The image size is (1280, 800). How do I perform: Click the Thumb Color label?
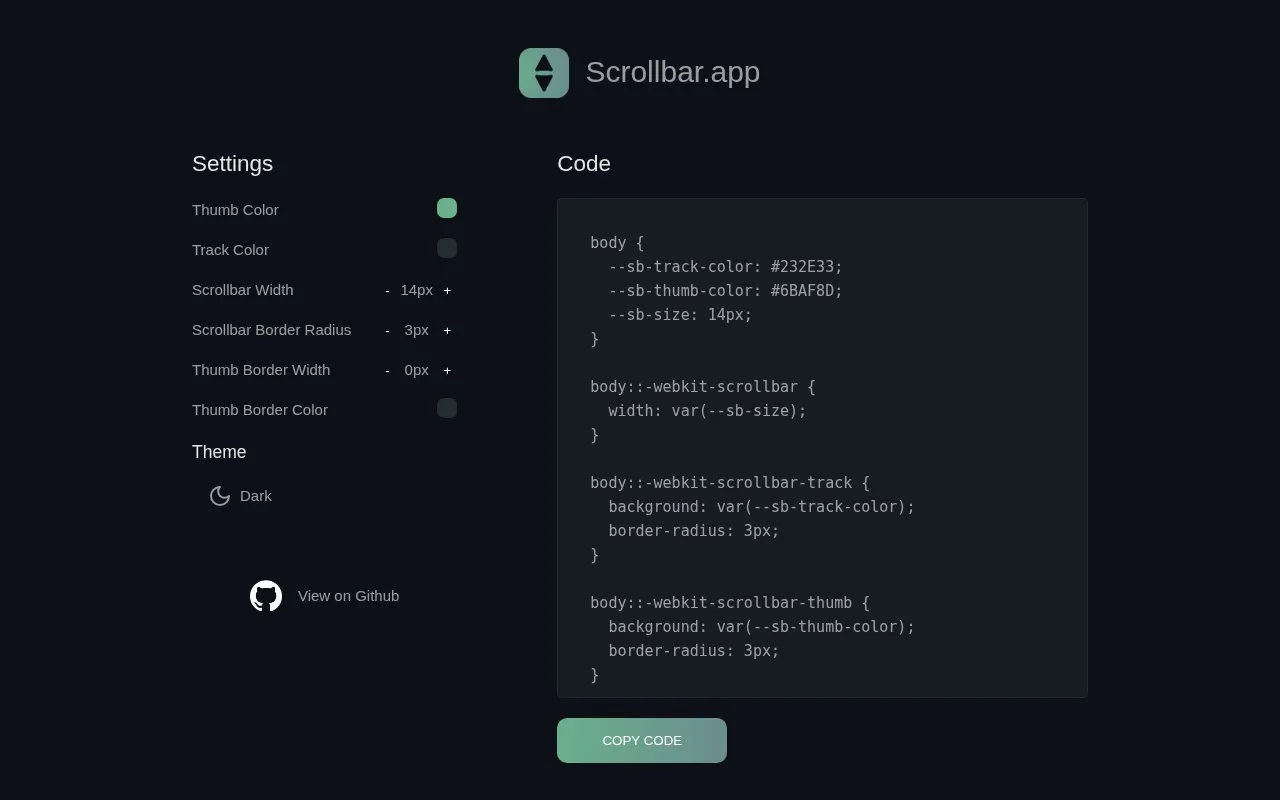click(x=235, y=210)
